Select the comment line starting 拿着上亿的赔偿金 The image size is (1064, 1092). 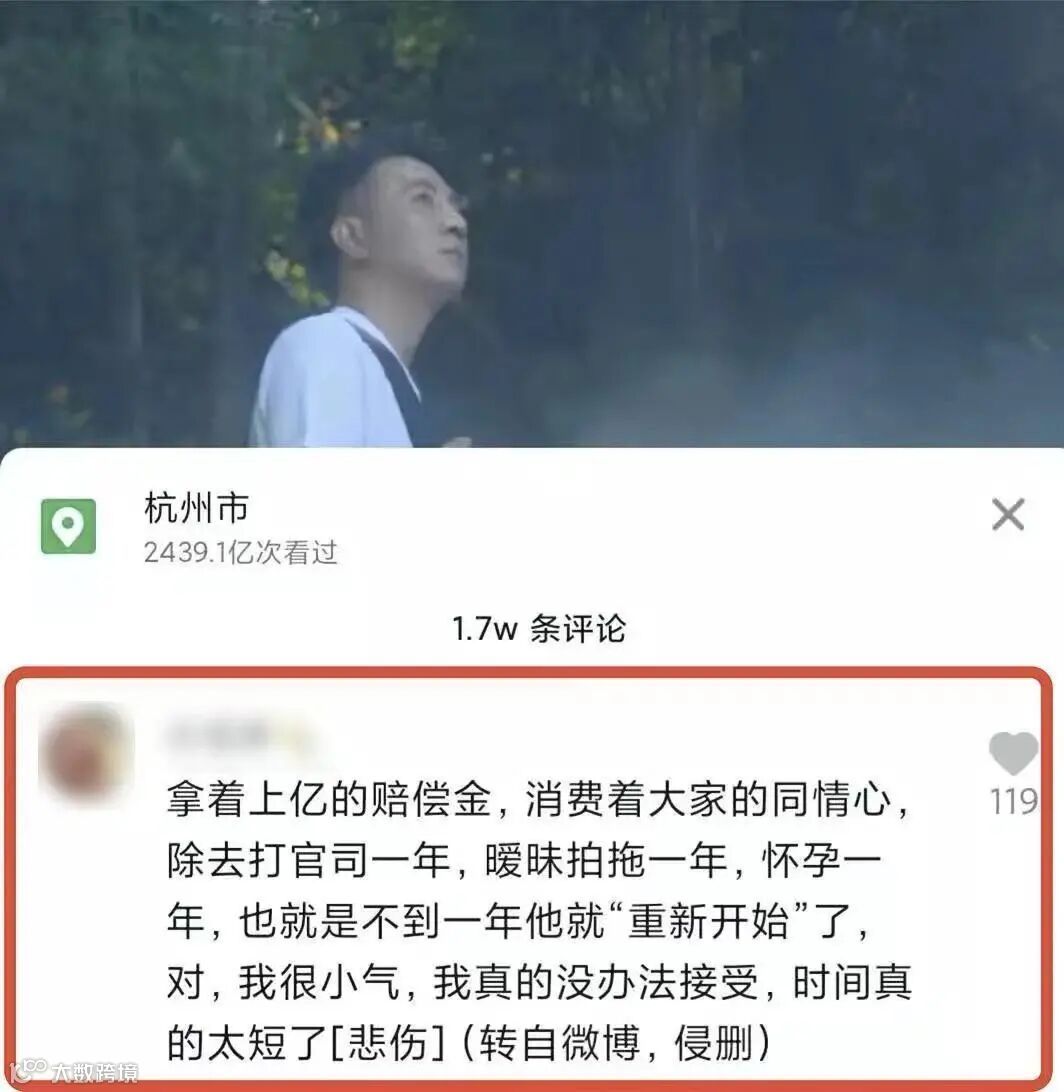[x=538, y=800]
